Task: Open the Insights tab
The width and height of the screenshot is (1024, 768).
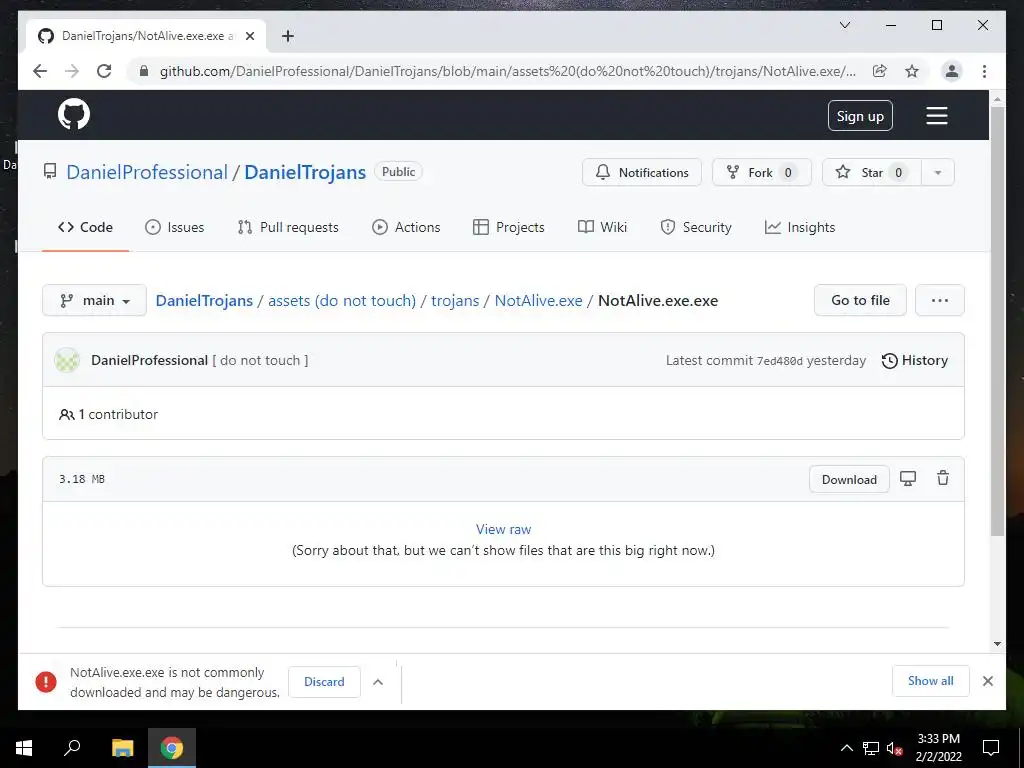Action: tap(800, 227)
